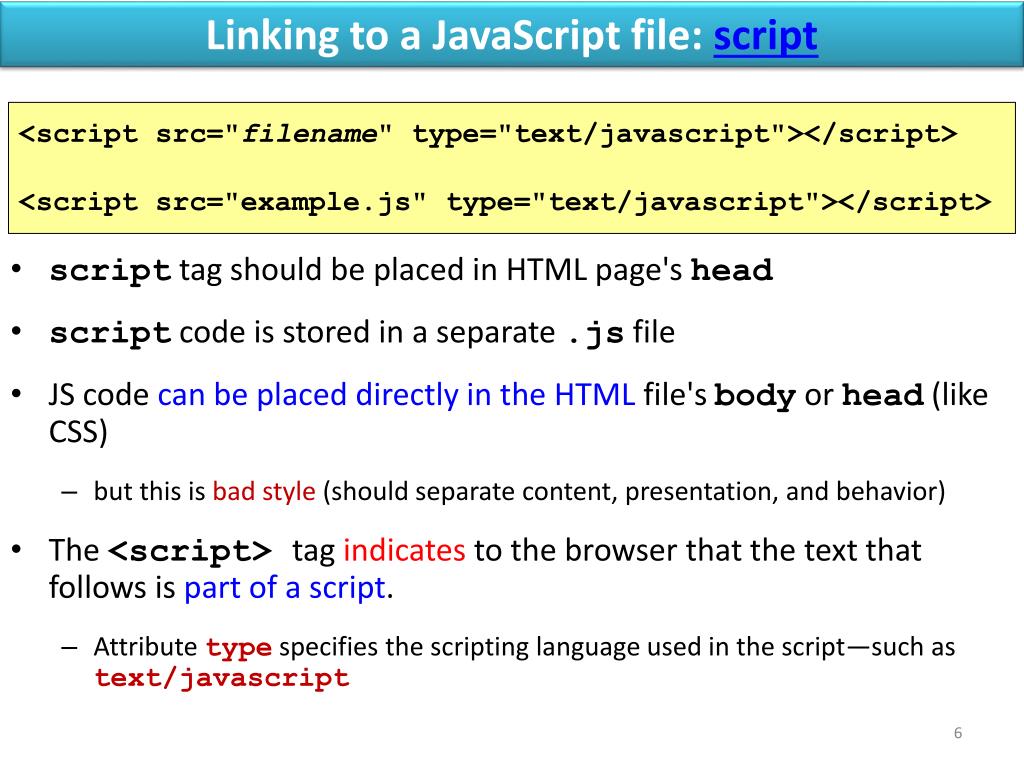Screen dimensions: 1024x768
Task: Click the bullet 'script code is stored in a separate .js file'
Action: coord(362,333)
